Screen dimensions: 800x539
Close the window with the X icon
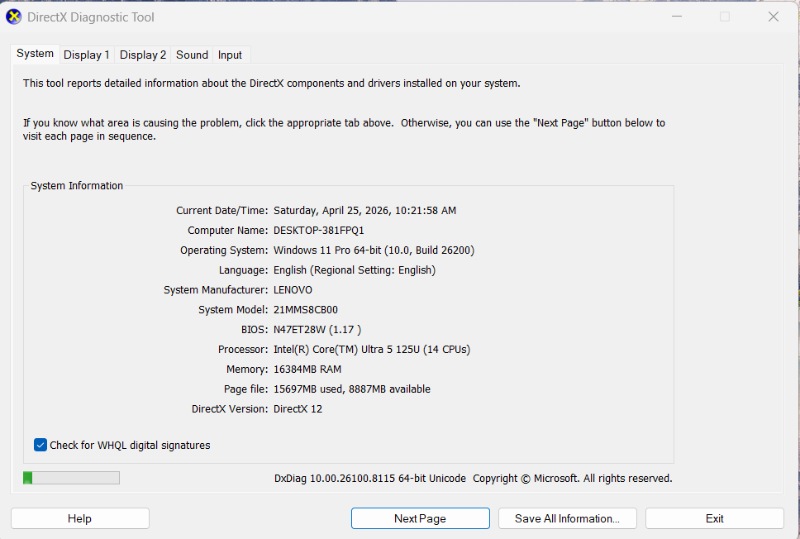pyautogui.click(x=773, y=17)
